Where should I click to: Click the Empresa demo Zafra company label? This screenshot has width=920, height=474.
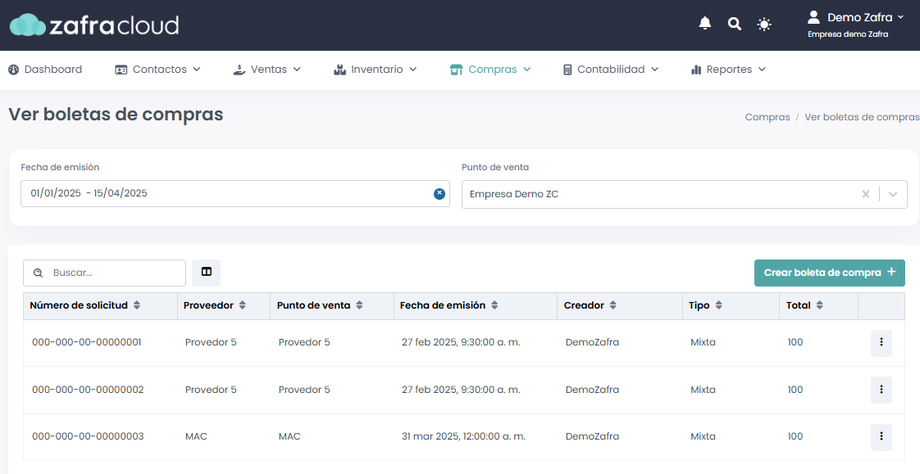848,34
